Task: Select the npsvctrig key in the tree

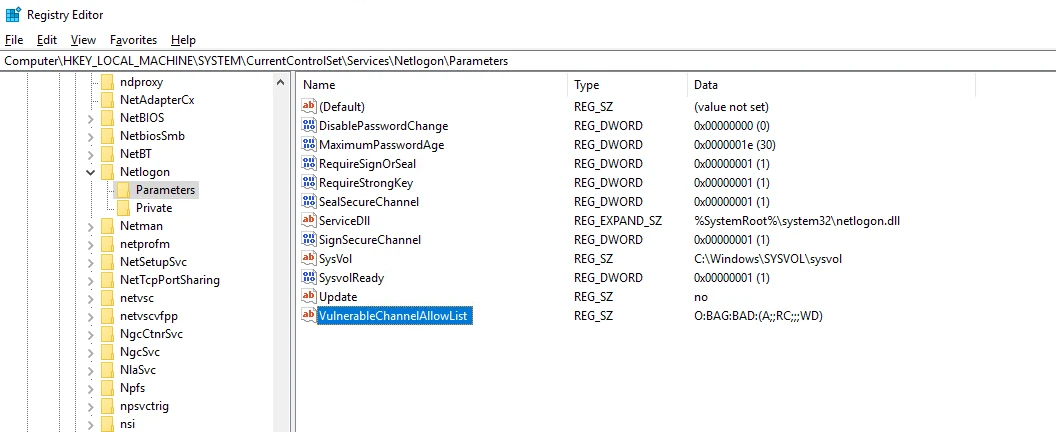Action: coord(144,406)
